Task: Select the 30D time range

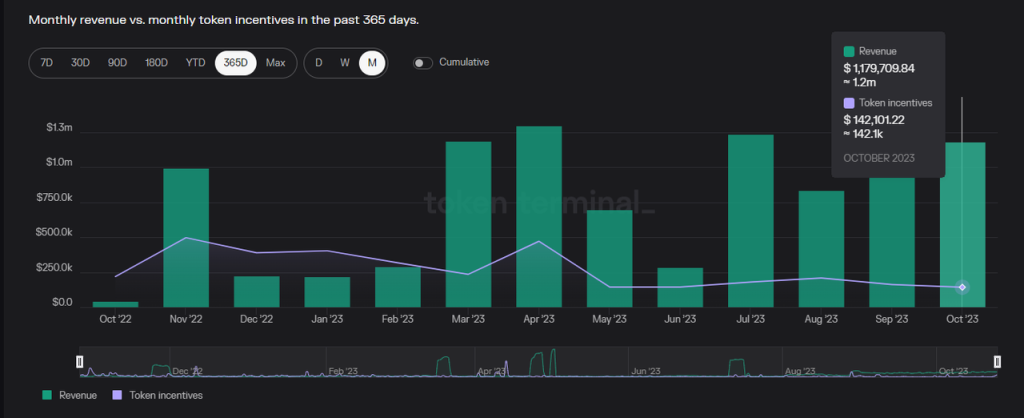Action: [81, 62]
